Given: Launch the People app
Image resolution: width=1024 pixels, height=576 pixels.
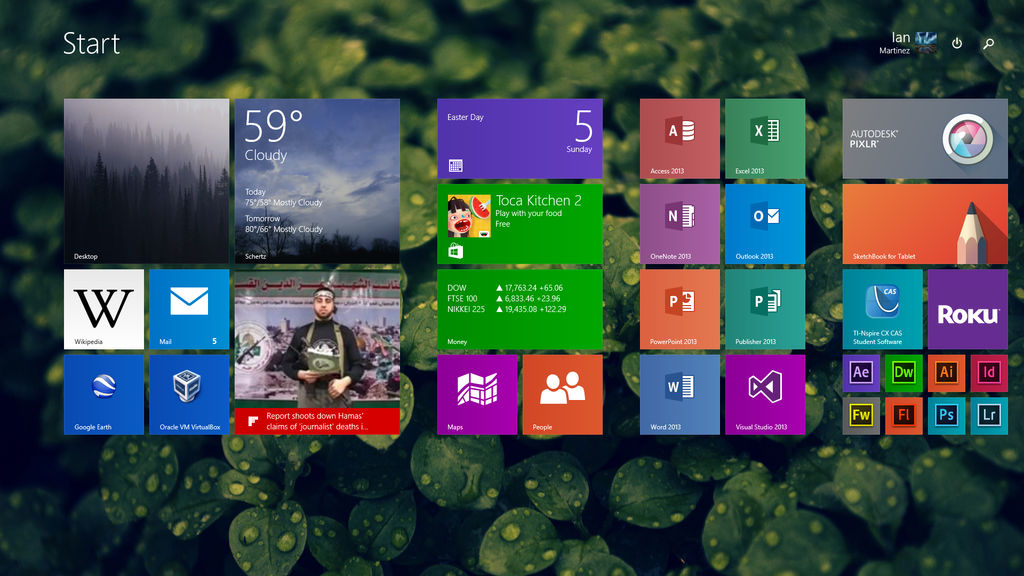Looking at the screenshot, I should 562,395.
